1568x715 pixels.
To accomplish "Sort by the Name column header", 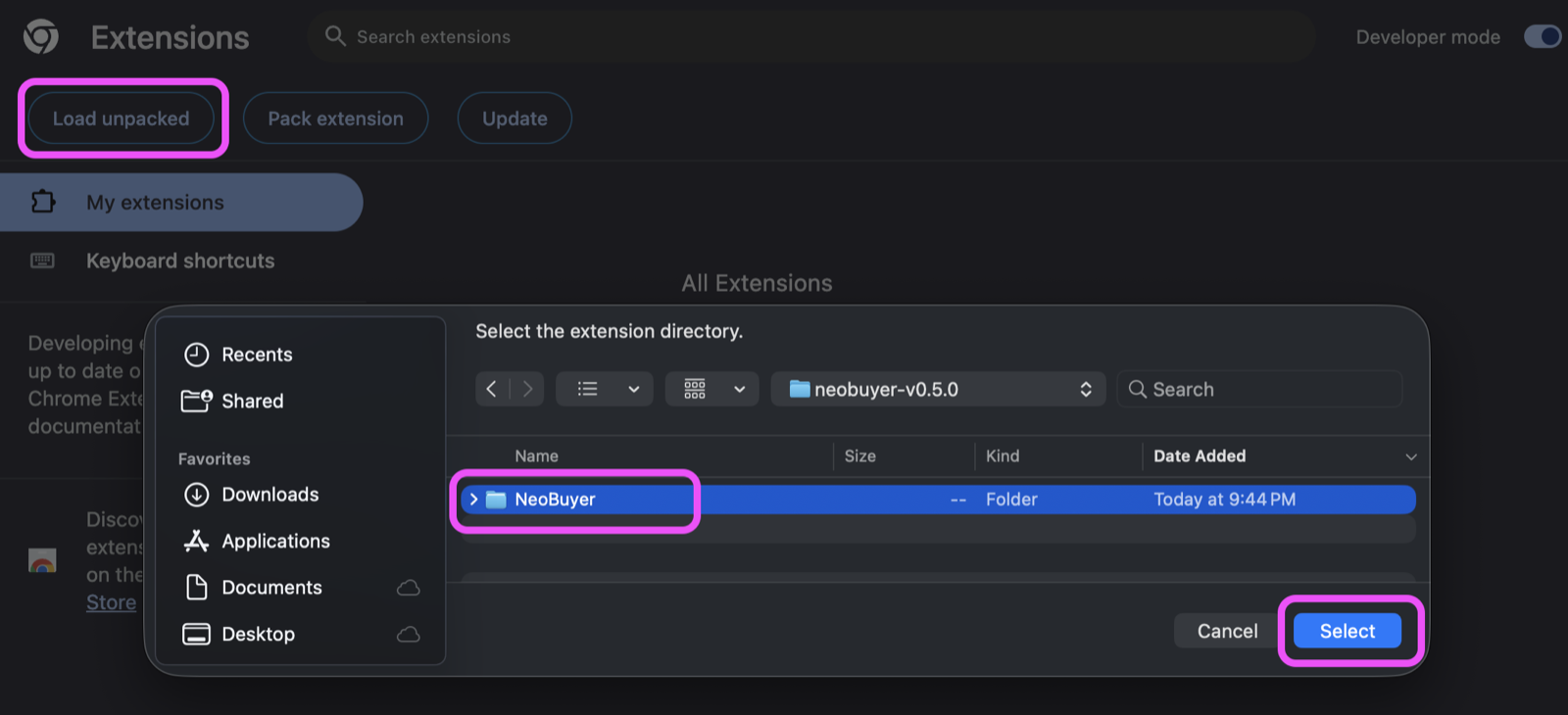I will (x=537, y=456).
